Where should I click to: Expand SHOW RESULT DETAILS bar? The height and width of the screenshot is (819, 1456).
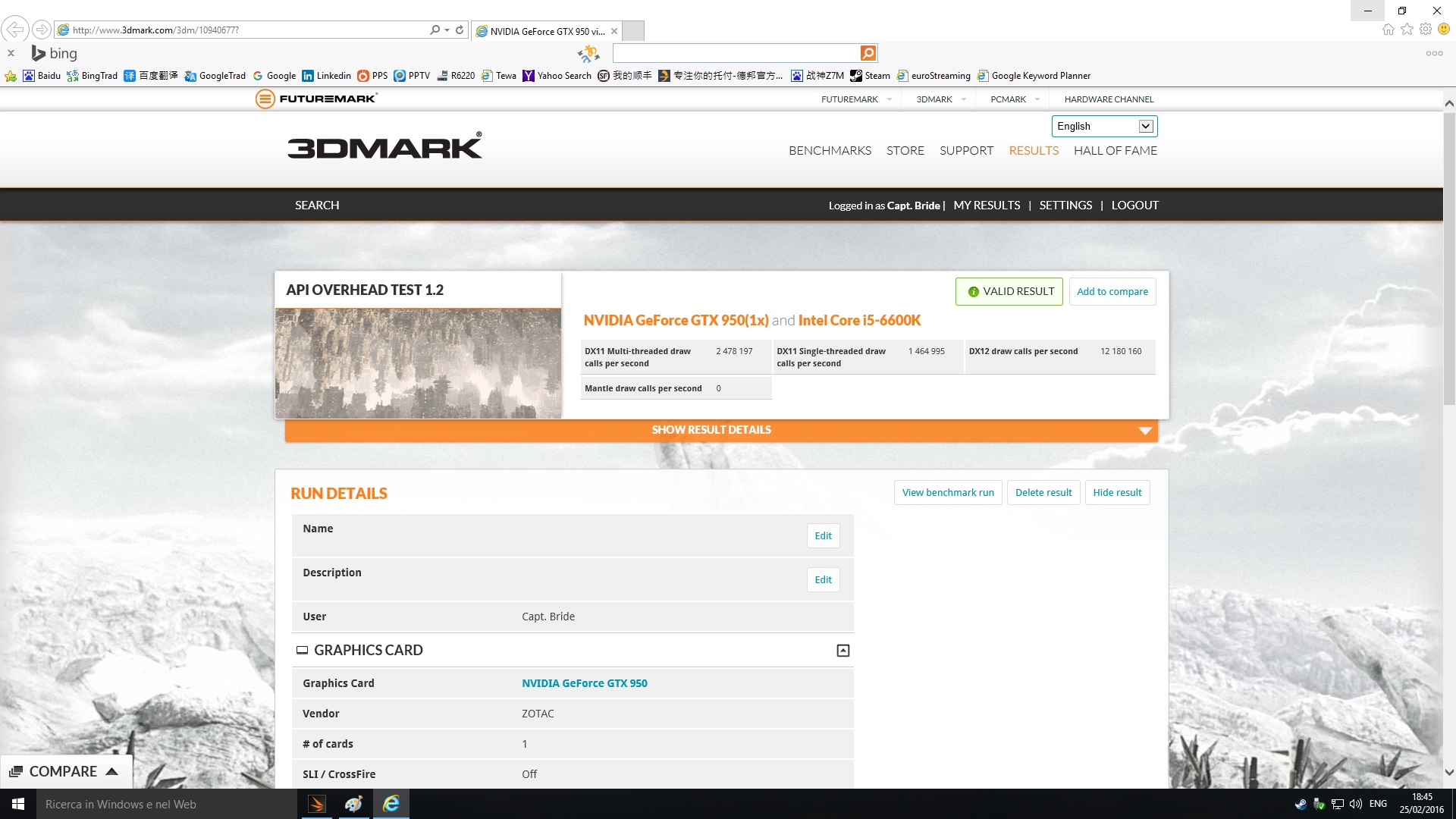[721, 430]
